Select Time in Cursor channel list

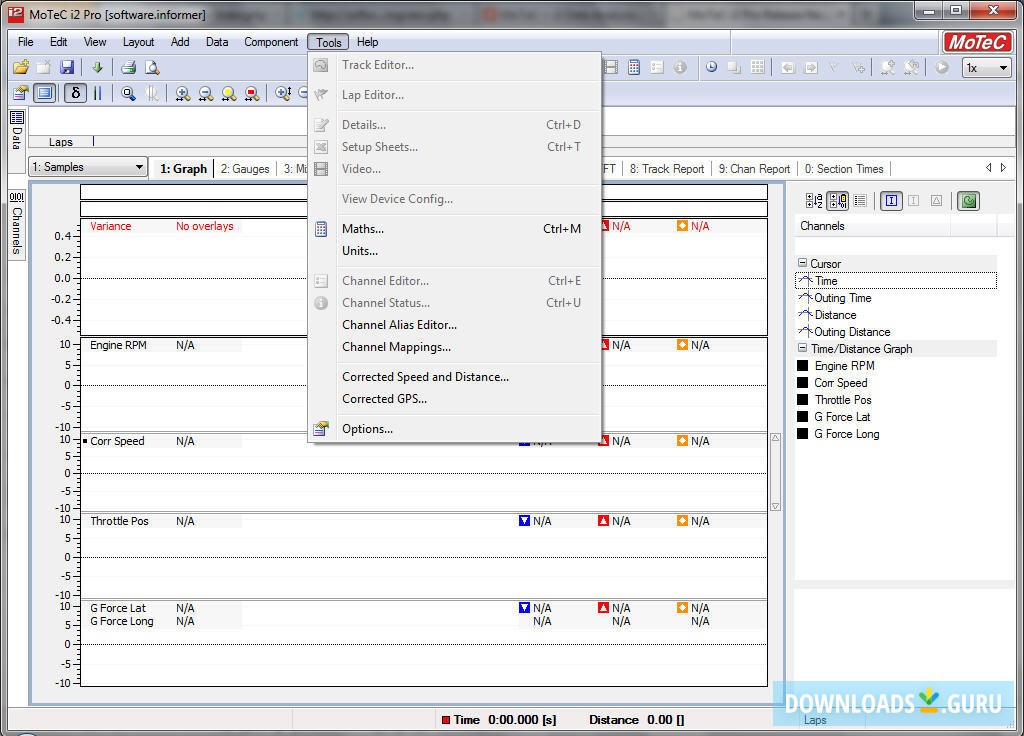click(x=895, y=280)
